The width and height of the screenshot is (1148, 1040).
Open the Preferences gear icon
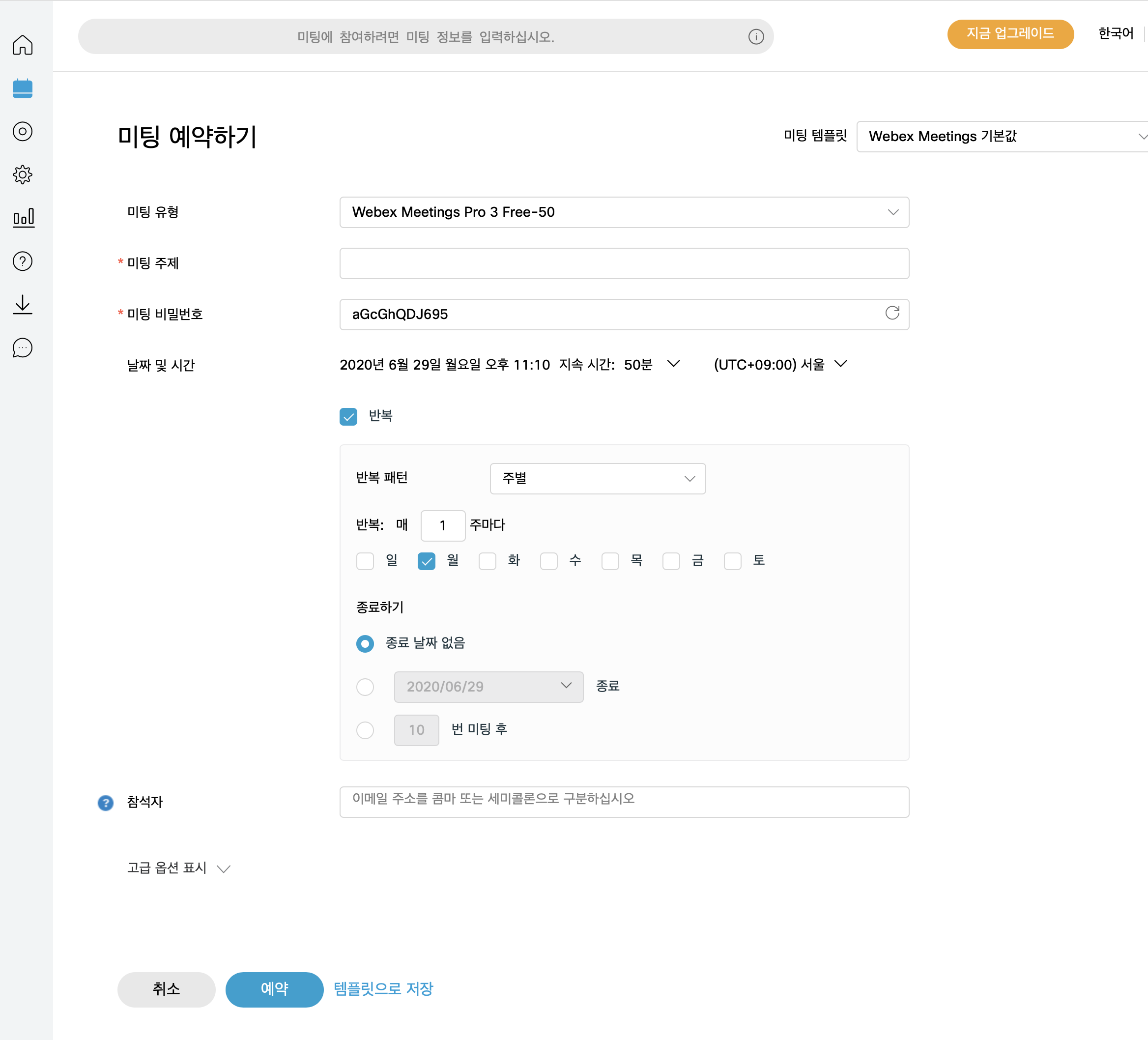23,175
